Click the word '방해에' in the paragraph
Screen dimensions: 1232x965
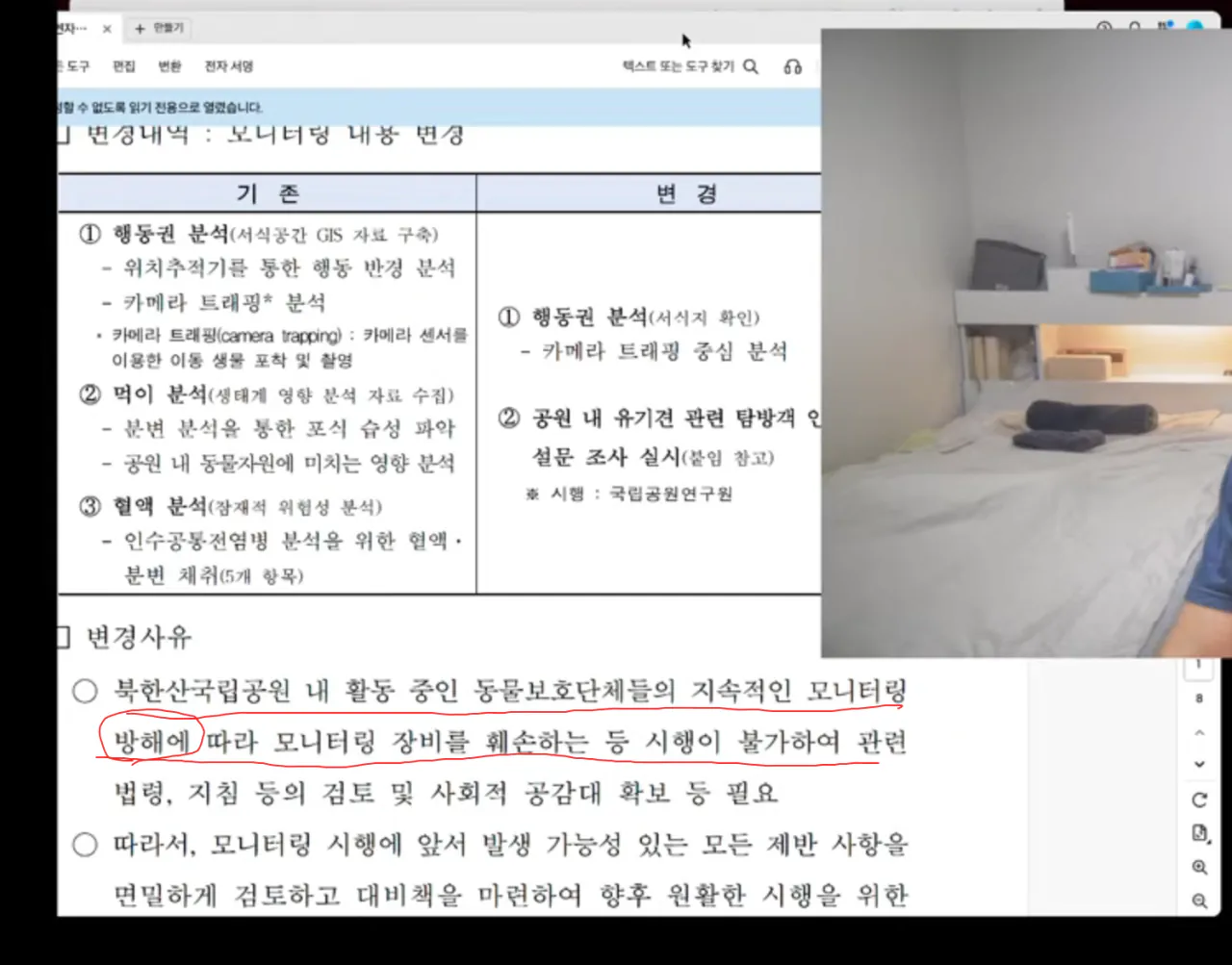pos(151,741)
